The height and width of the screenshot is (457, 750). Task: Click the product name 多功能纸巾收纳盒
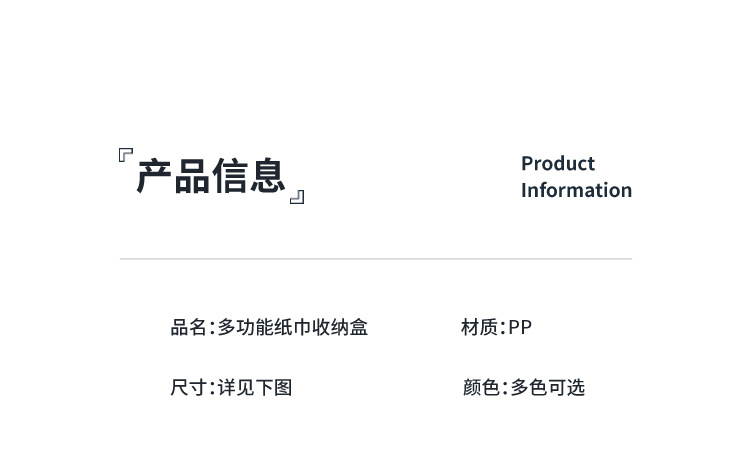(x=293, y=327)
